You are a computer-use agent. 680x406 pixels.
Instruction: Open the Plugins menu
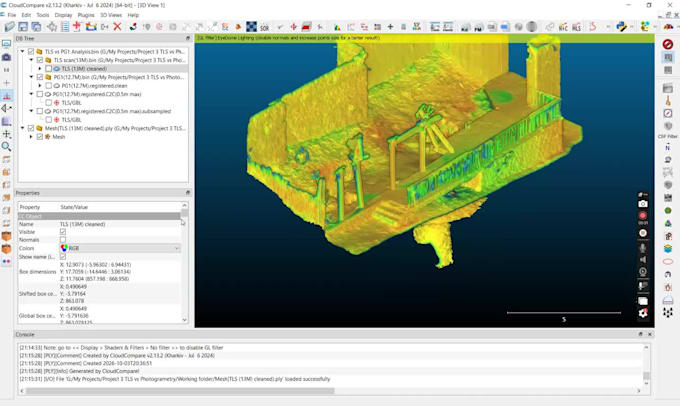tap(86, 15)
